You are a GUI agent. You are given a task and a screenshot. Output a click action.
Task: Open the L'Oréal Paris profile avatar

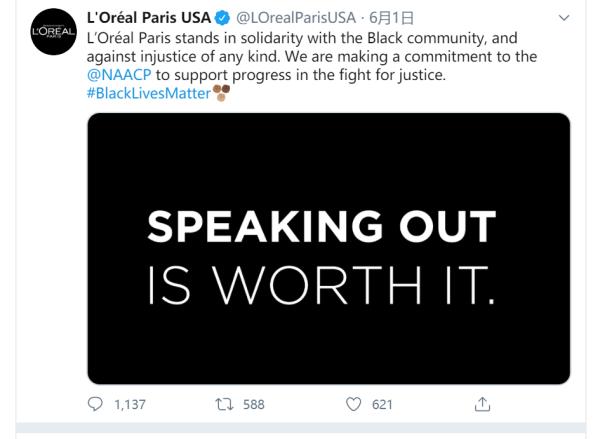point(54,32)
